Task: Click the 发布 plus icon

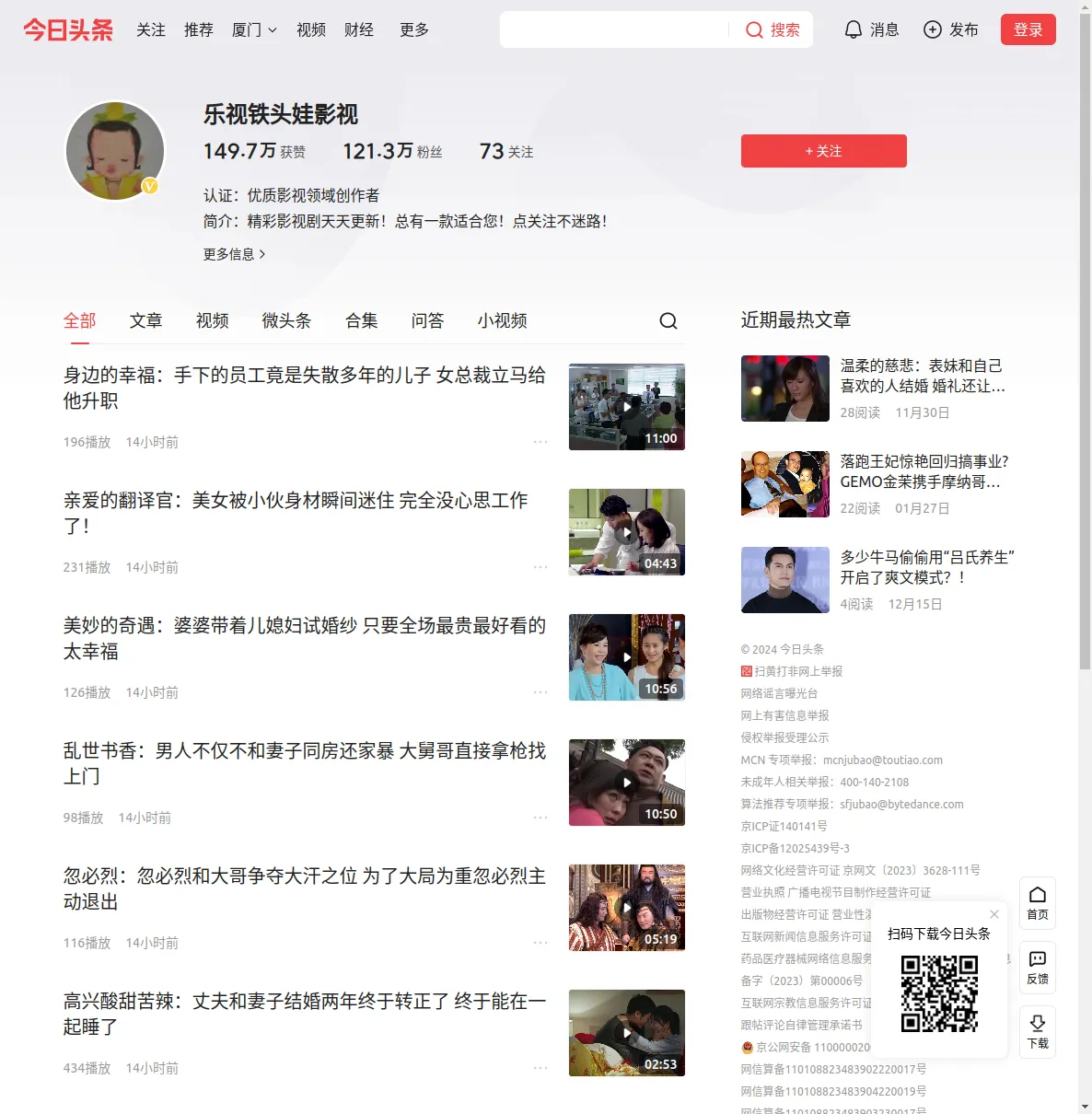Action: [x=933, y=29]
